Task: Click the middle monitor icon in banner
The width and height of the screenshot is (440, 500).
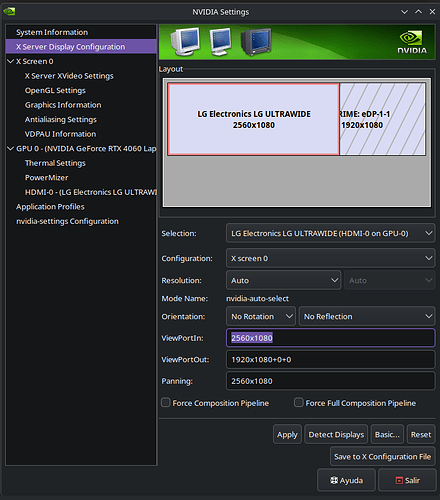Action: click(220, 42)
